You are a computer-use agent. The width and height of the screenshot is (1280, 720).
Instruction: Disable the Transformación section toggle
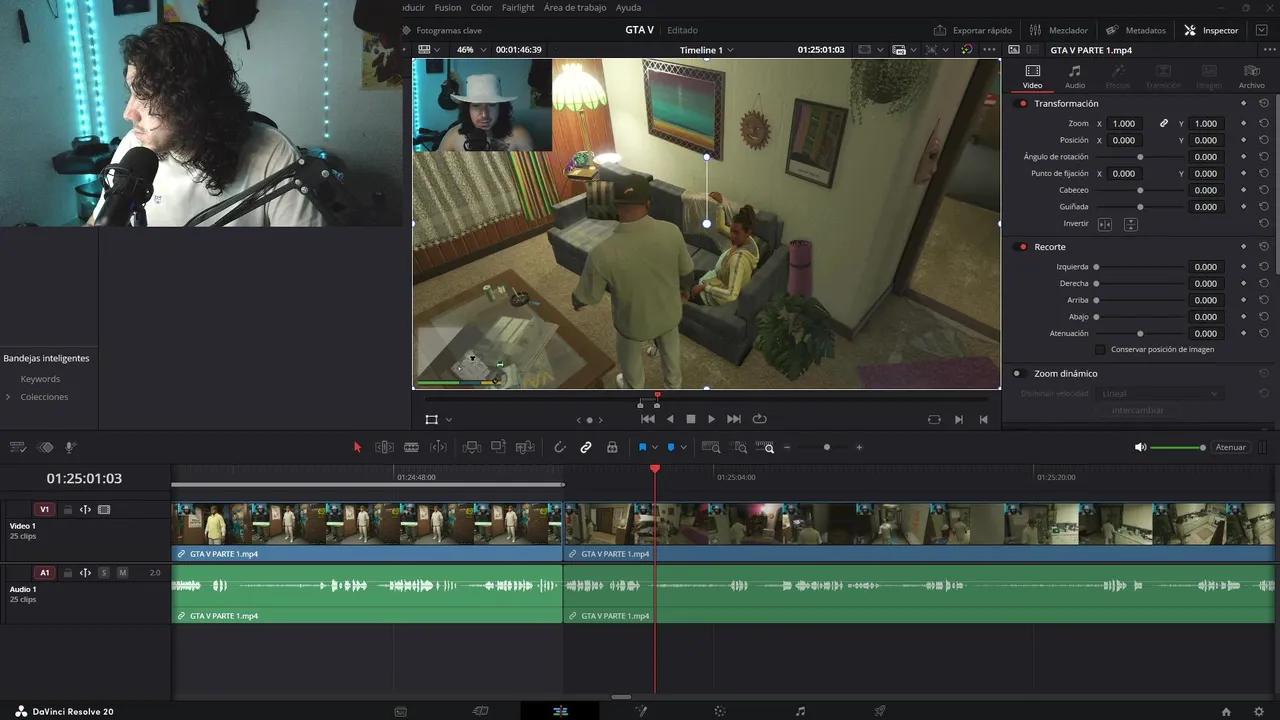pos(1022,104)
